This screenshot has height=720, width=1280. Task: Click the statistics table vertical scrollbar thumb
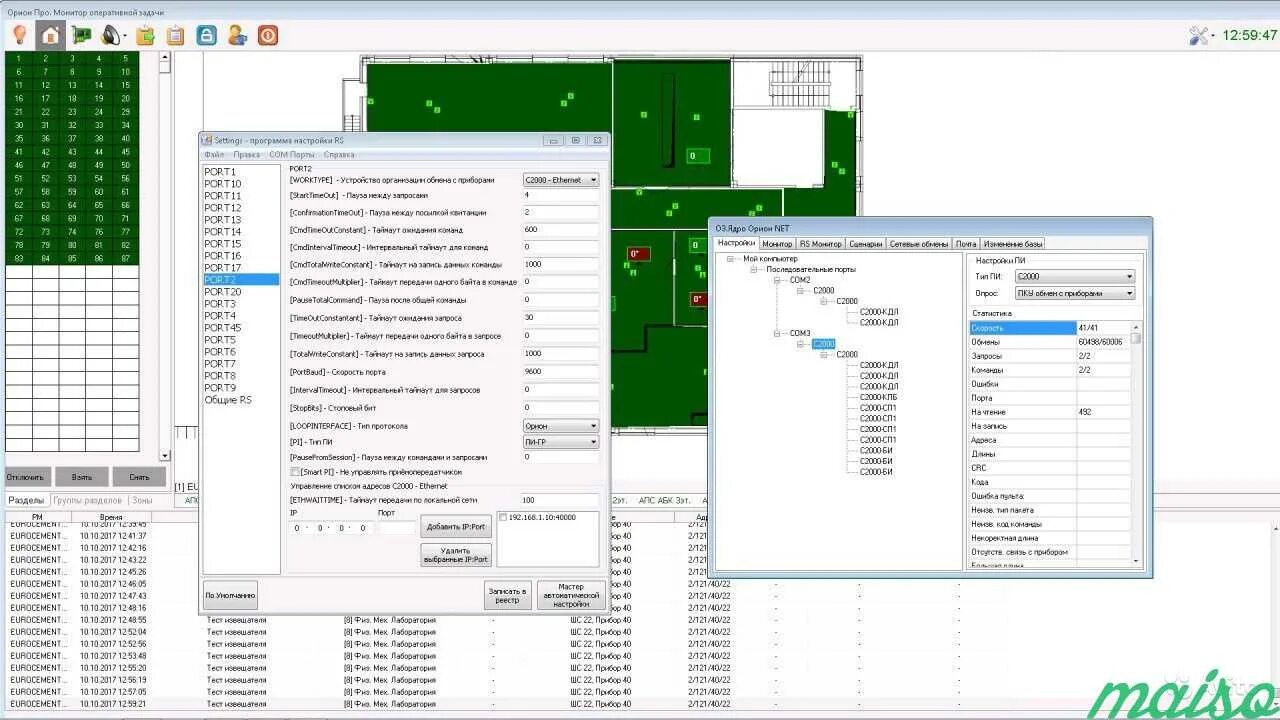click(1136, 337)
